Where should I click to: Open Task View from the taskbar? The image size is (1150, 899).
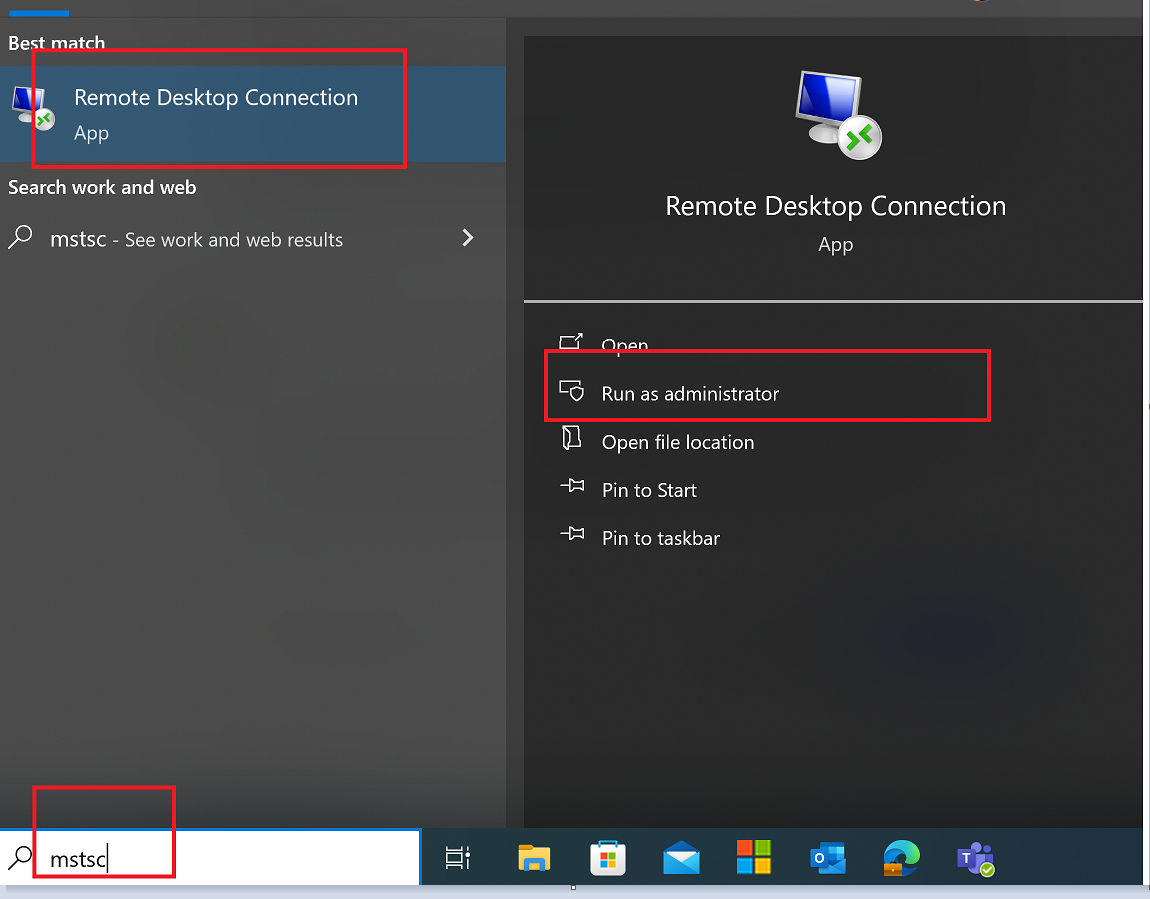(458, 857)
